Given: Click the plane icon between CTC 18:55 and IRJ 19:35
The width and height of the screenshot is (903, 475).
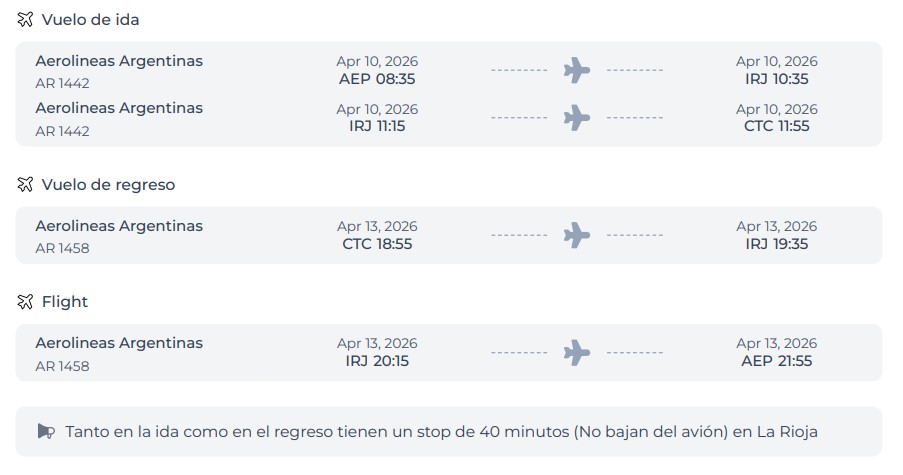Looking at the screenshot, I should click(x=577, y=235).
